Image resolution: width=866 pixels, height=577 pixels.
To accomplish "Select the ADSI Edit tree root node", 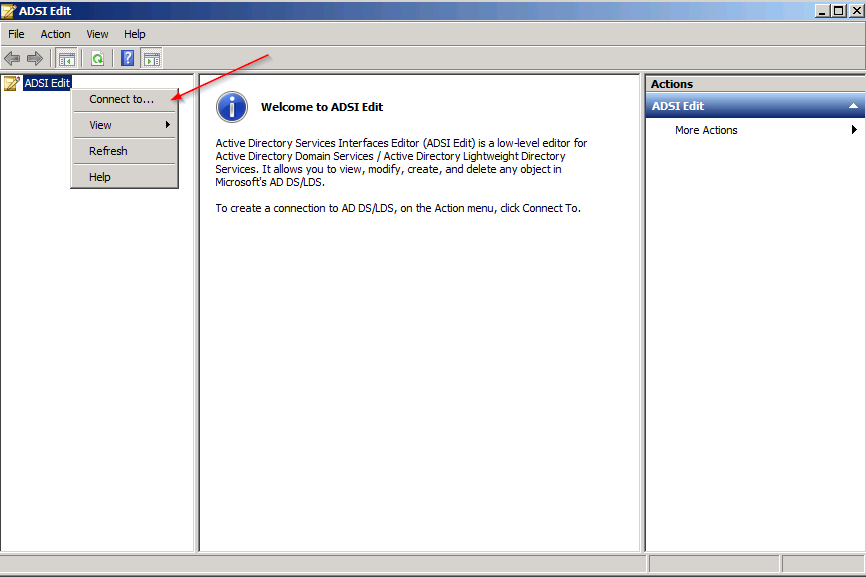I will [47, 83].
